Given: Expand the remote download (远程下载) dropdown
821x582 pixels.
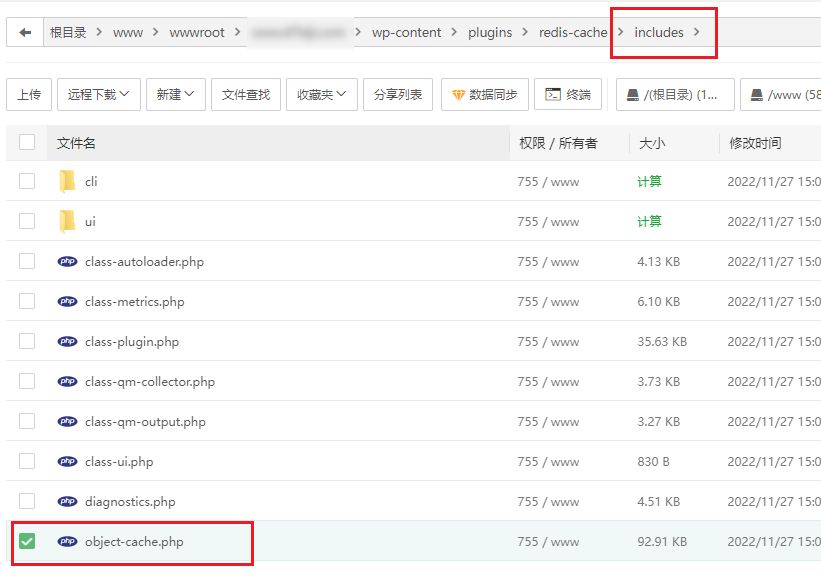Looking at the screenshot, I should point(98,95).
